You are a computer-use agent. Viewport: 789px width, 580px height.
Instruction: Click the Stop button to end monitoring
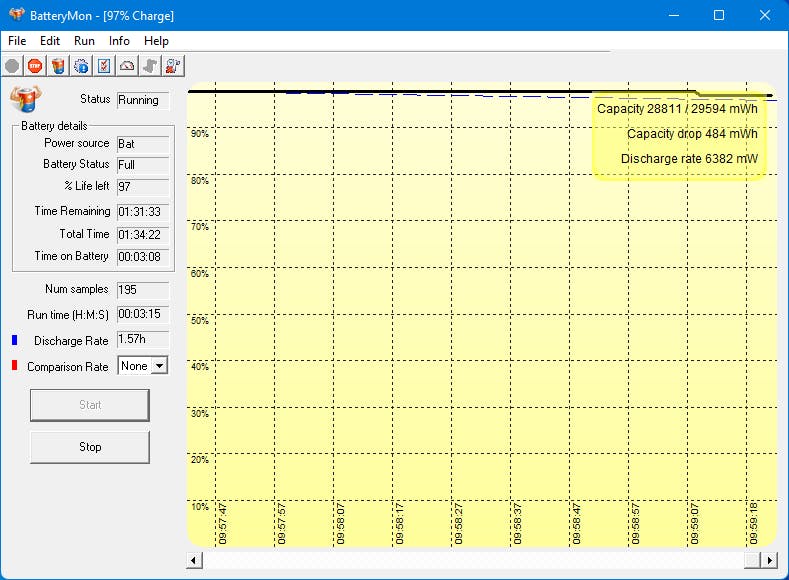tap(90, 447)
